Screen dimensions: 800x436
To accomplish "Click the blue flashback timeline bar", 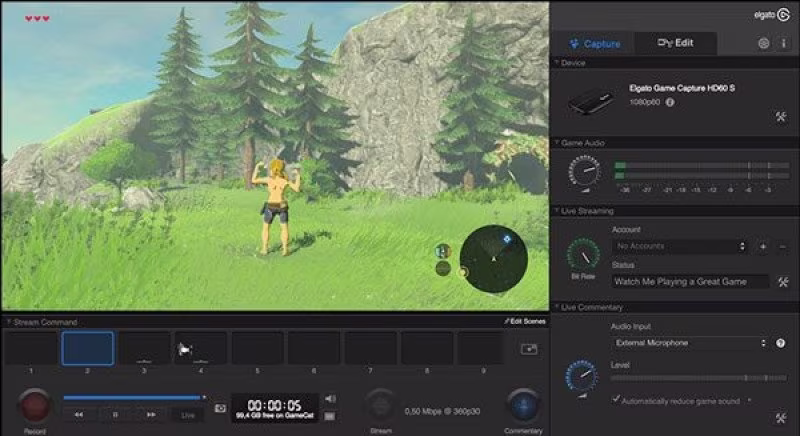I will 132,397.
